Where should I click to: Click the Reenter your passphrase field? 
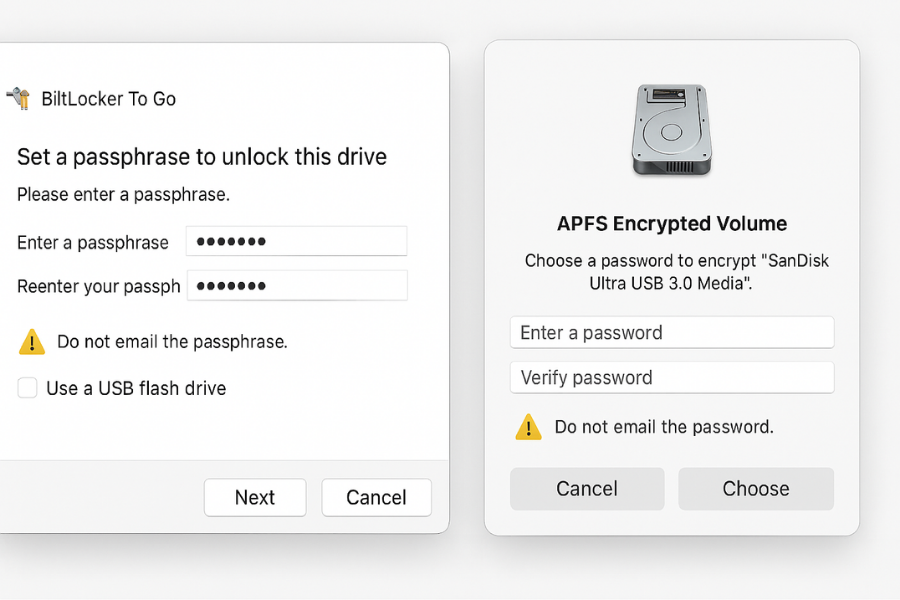pos(296,285)
